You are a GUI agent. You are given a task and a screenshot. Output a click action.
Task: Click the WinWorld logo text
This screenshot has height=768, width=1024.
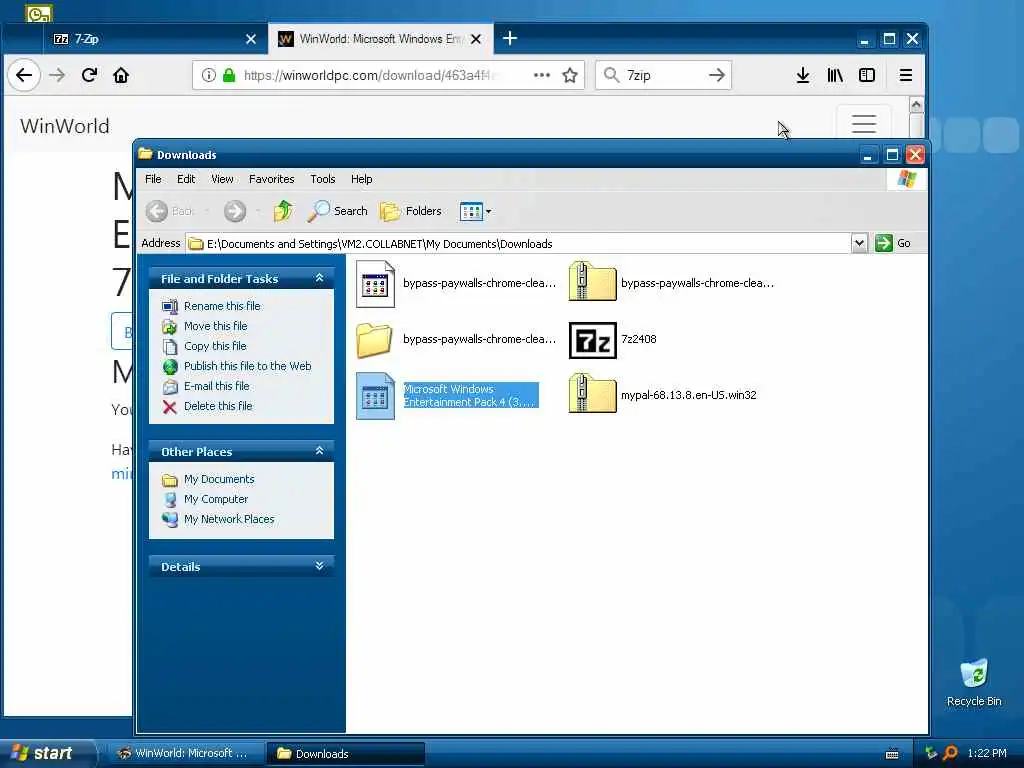click(65, 126)
